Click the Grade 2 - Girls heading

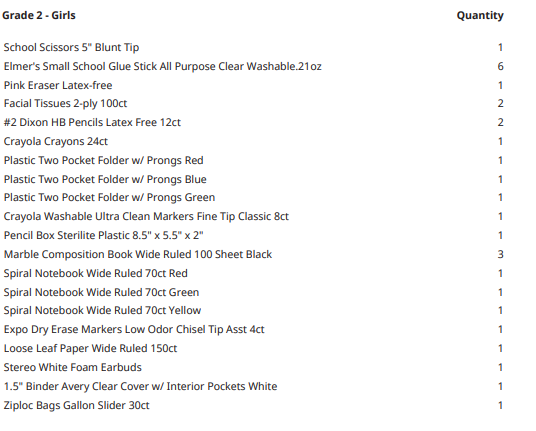(39, 15)
